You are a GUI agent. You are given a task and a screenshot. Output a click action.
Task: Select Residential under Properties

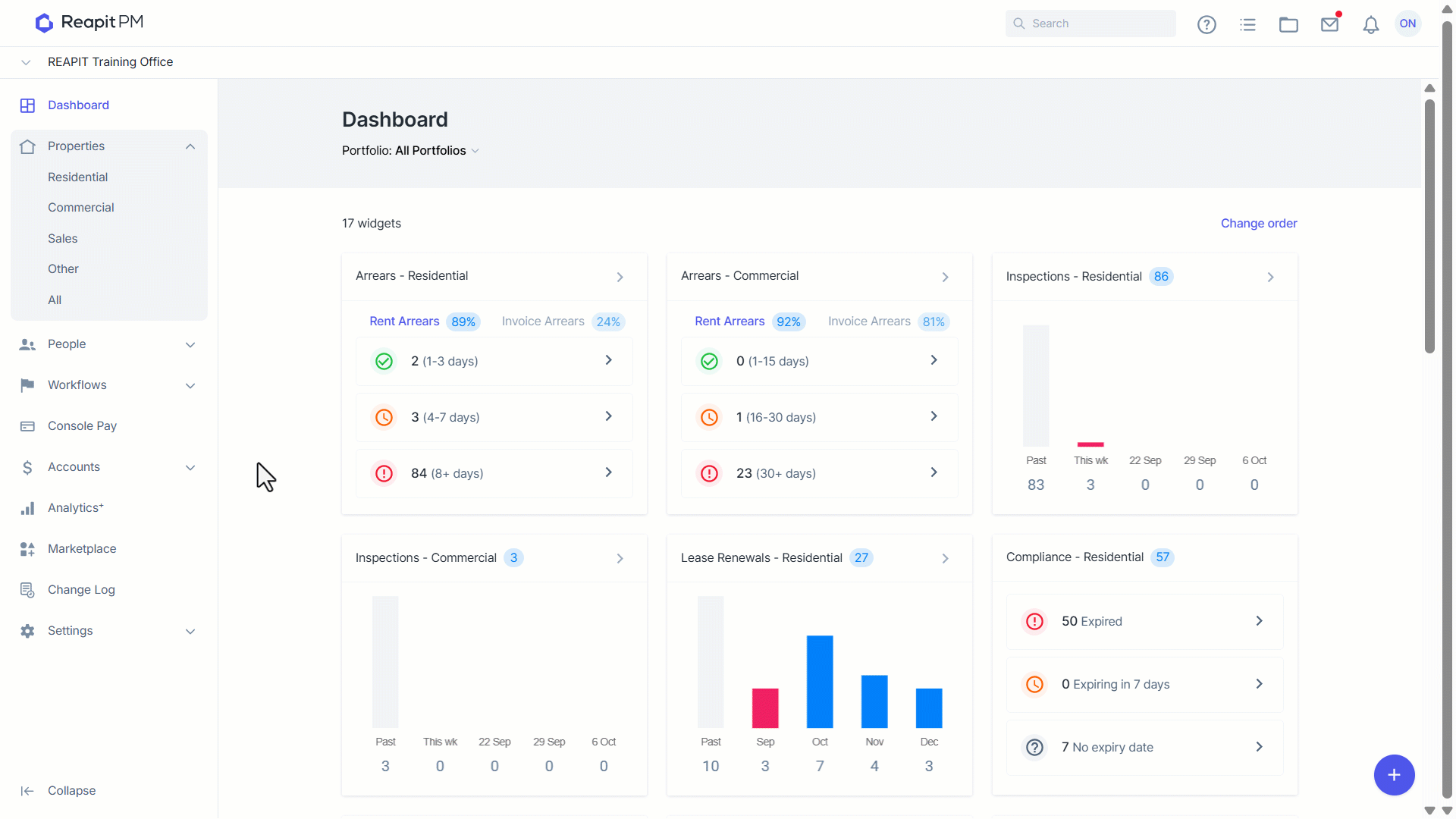78,177
